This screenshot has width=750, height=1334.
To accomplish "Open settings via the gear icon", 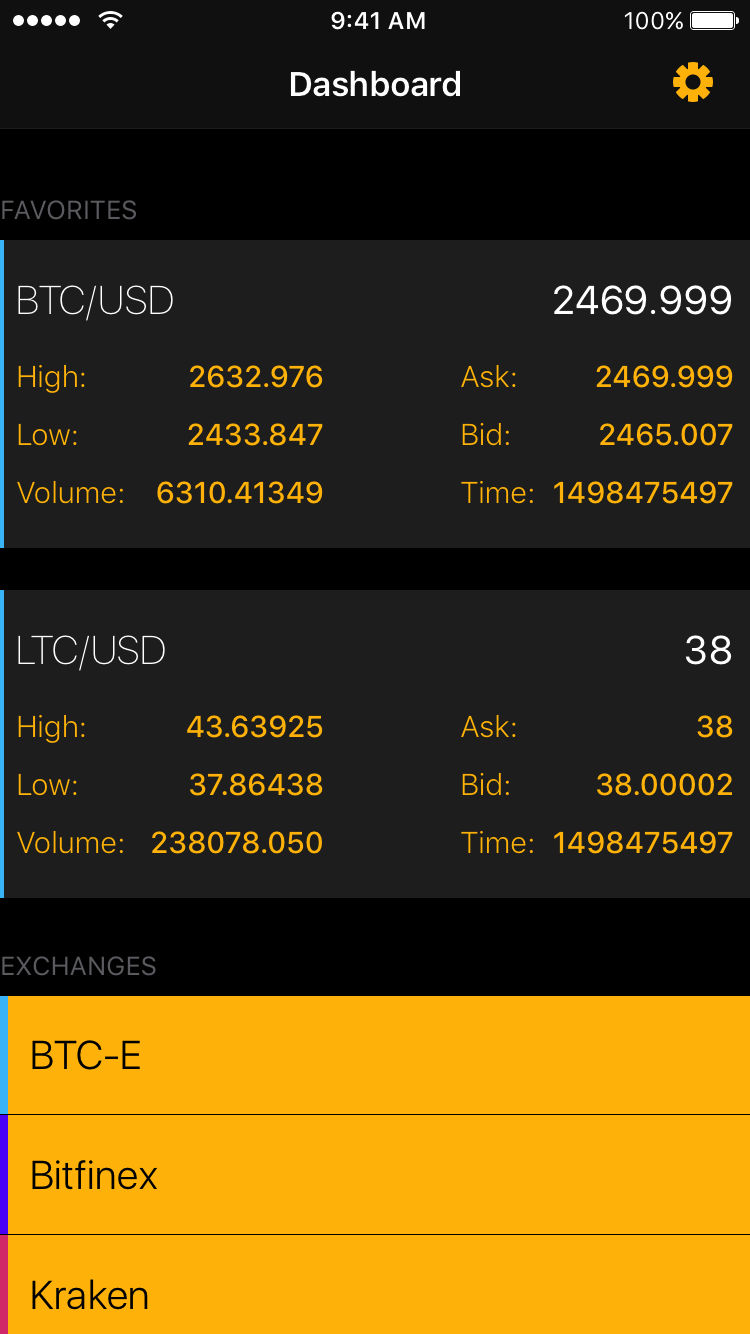I will 692,83.
